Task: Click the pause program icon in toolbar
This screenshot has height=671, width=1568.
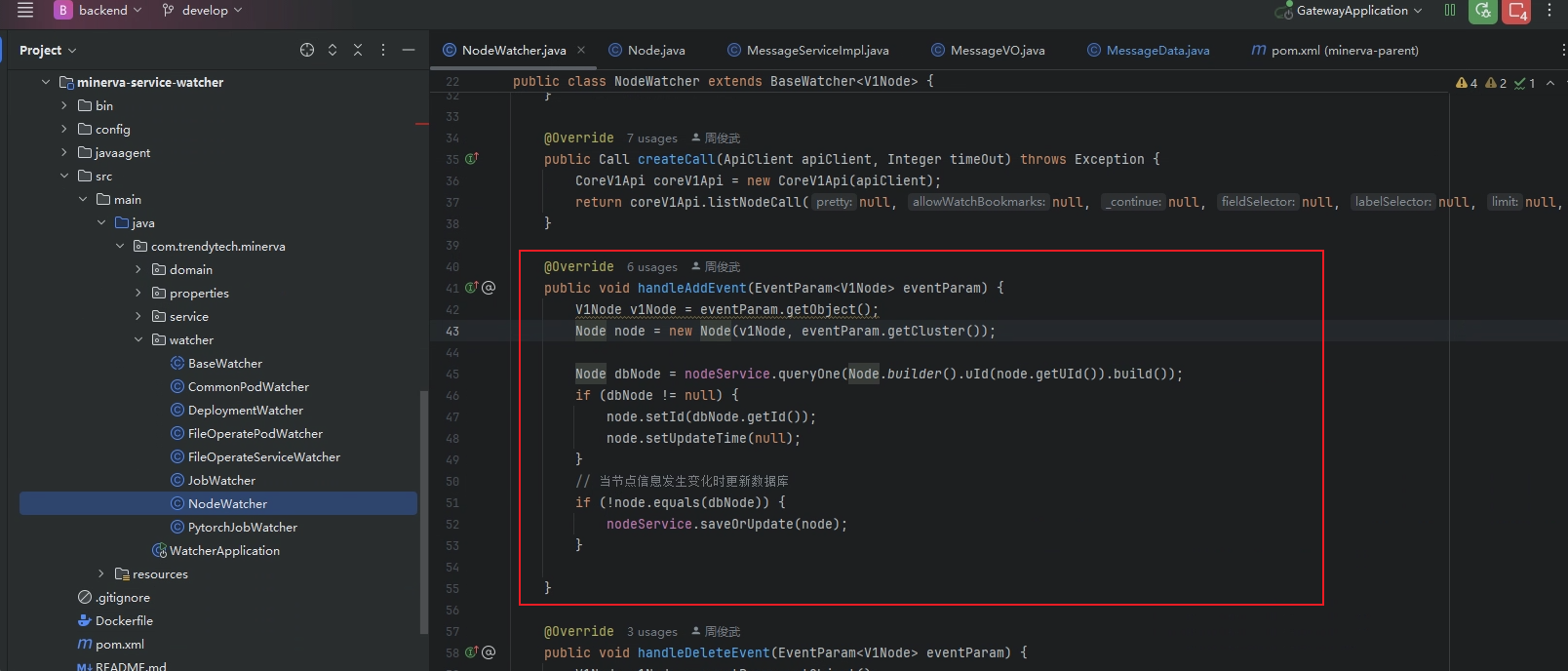Action: pos(1450,11)
